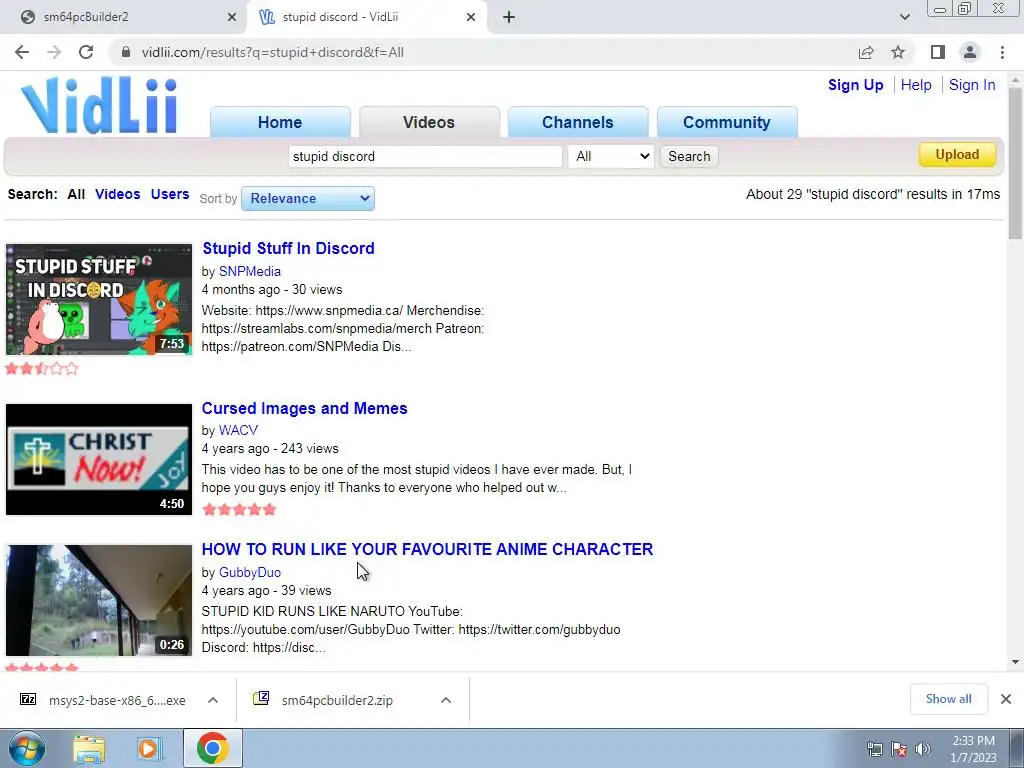Open the anime character run video thumbnail

99,600
